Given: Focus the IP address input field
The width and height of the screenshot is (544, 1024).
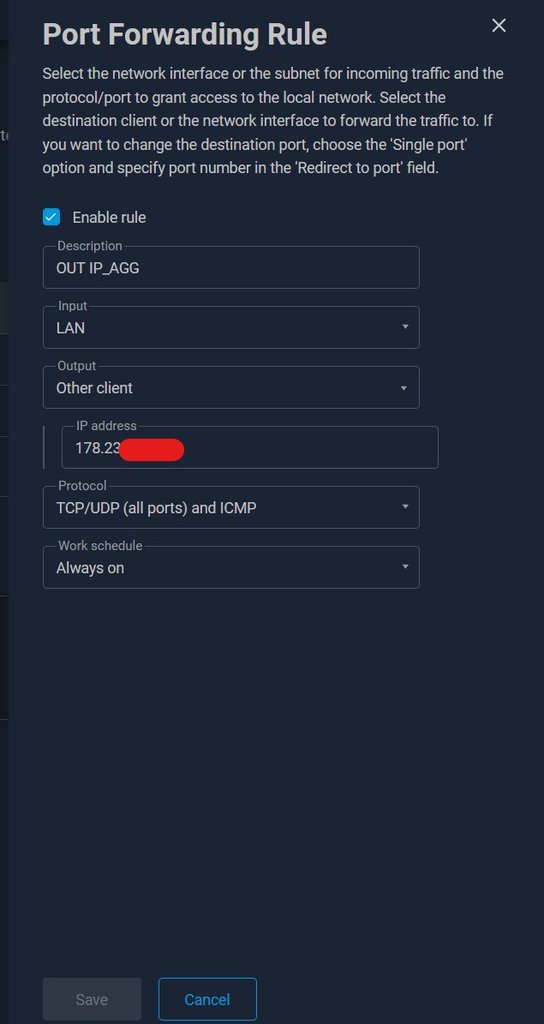Looking at the screenshot, I should click(250, 447).
